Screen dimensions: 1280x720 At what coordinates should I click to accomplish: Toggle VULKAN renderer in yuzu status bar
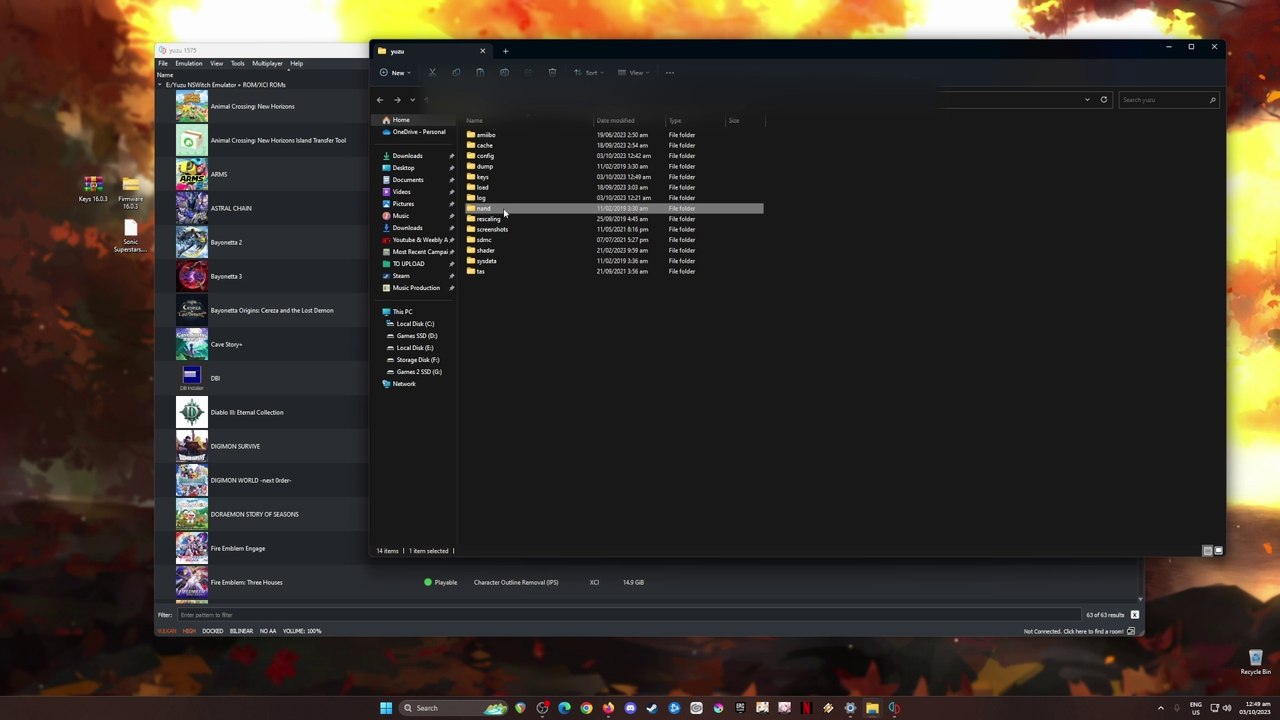(x=167, y=631)
